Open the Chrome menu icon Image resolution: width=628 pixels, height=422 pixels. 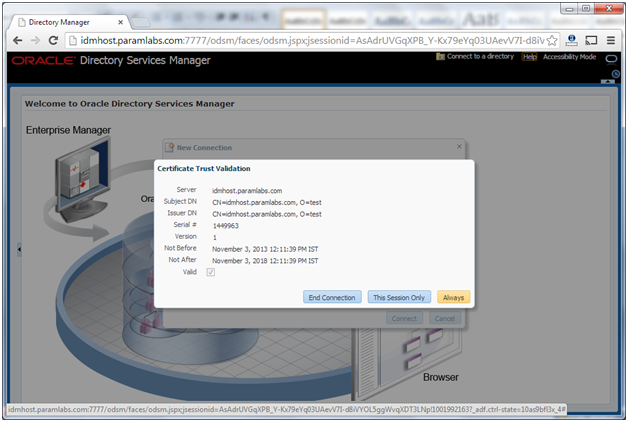pos(611,40)
